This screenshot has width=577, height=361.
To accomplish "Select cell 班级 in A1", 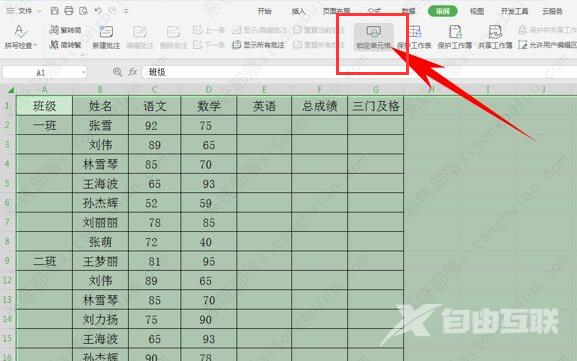I will [45, 106].
